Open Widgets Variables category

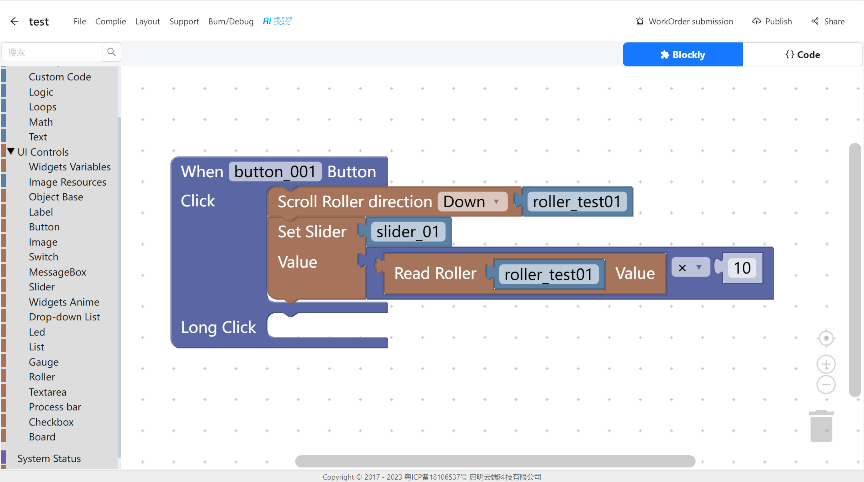pyautogui.click(x=69, y=167)
